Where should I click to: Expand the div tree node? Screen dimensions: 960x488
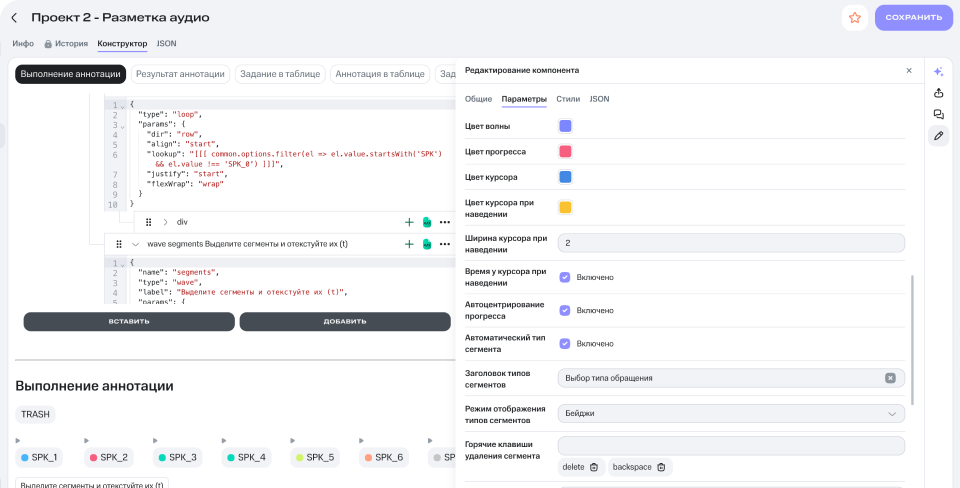[x=165, y=222]
